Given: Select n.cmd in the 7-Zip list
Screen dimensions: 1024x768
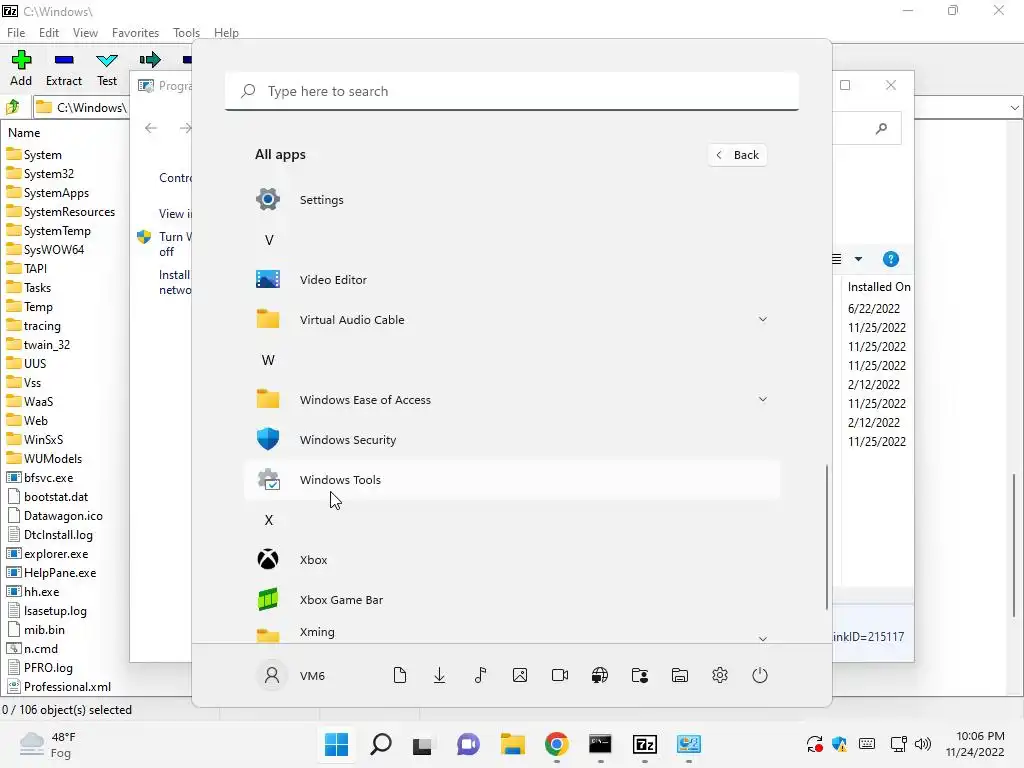Looking at the screenshot, I should pos(33,648).
